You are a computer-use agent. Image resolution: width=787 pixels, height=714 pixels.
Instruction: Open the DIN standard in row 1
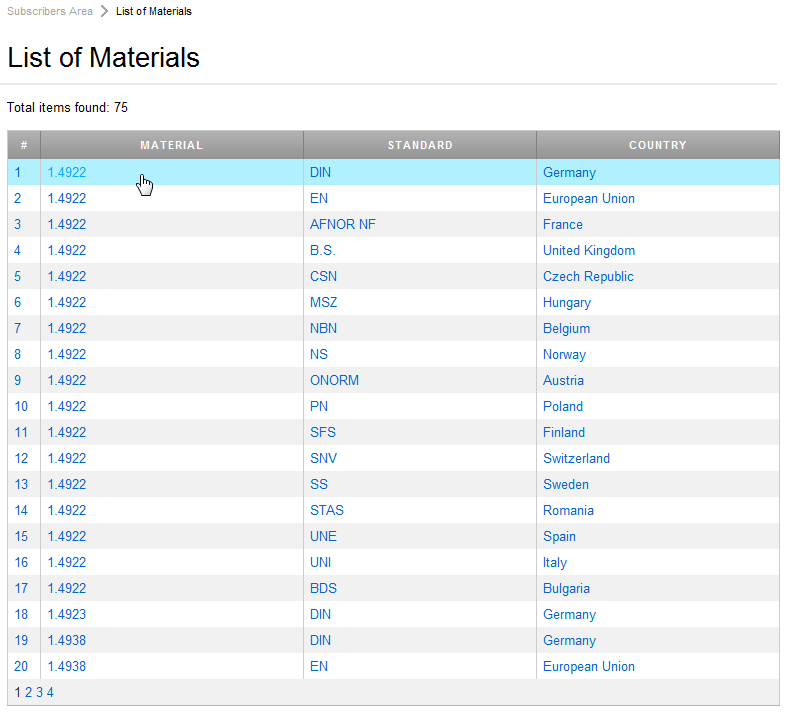pyautogui.click(x=320, y=172)
